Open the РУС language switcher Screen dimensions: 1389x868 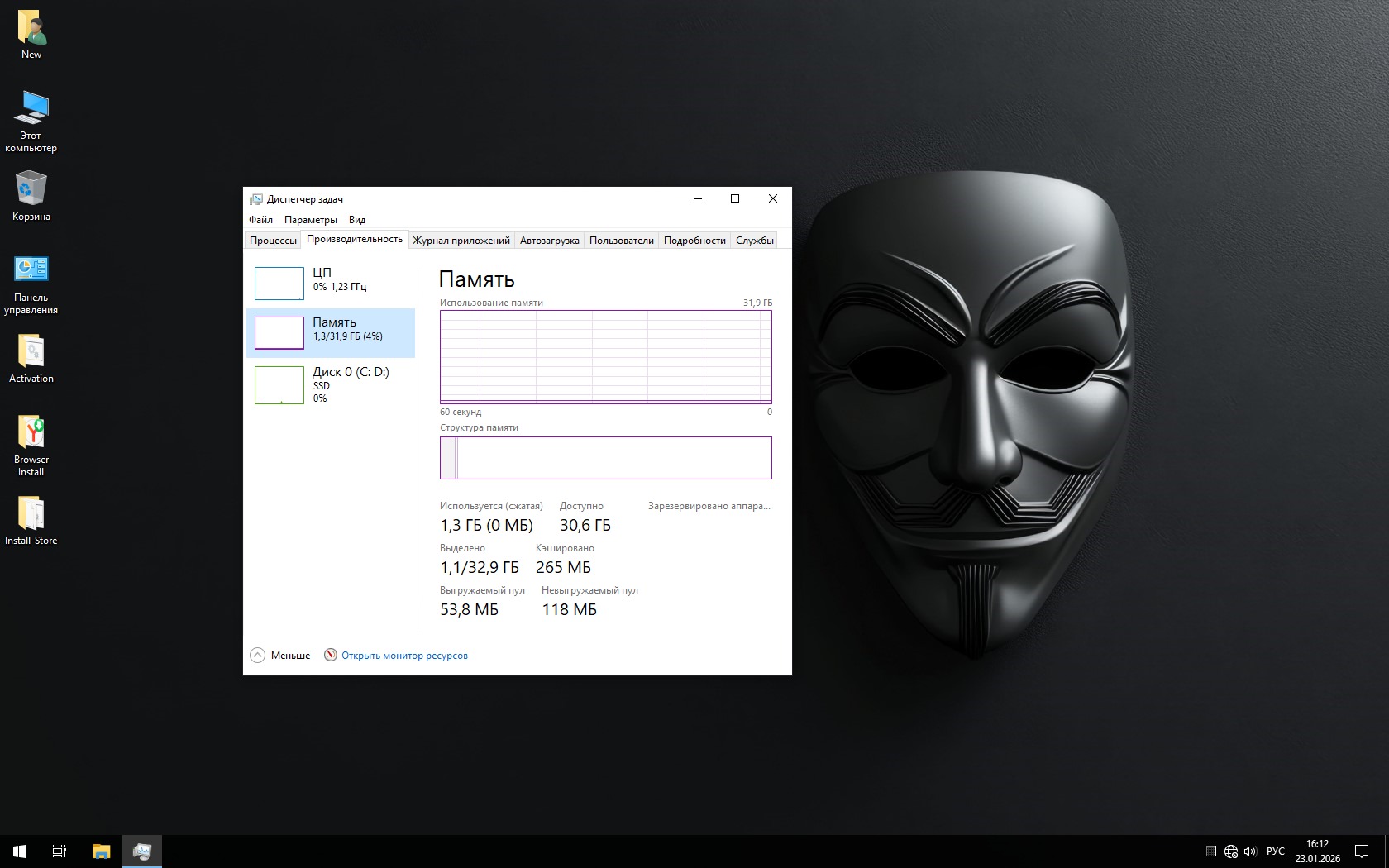pyautogui.click(x=1276, y=851)
